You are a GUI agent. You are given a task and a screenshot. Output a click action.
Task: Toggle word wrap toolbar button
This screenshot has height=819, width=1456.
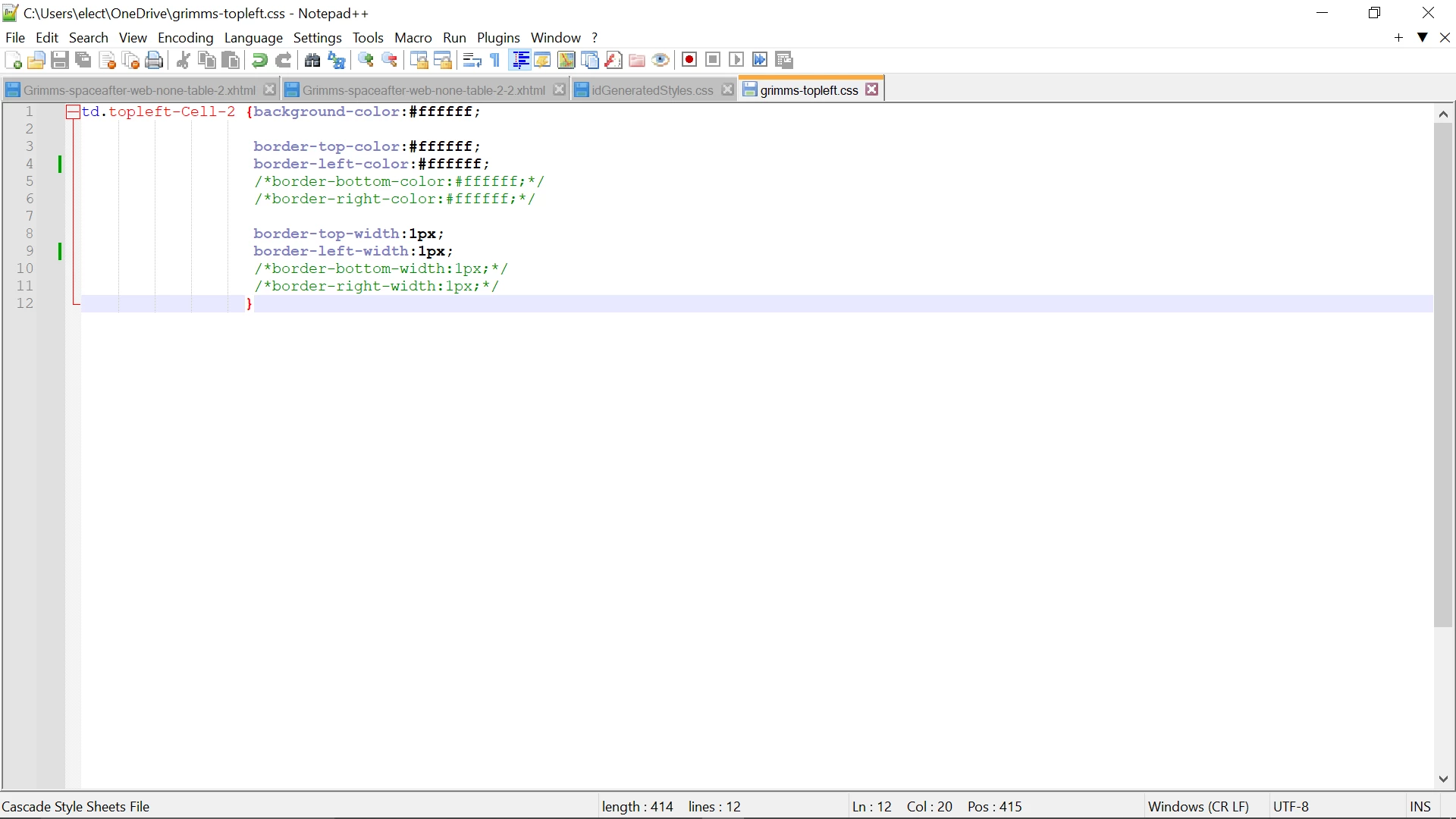tap(472, 61)
